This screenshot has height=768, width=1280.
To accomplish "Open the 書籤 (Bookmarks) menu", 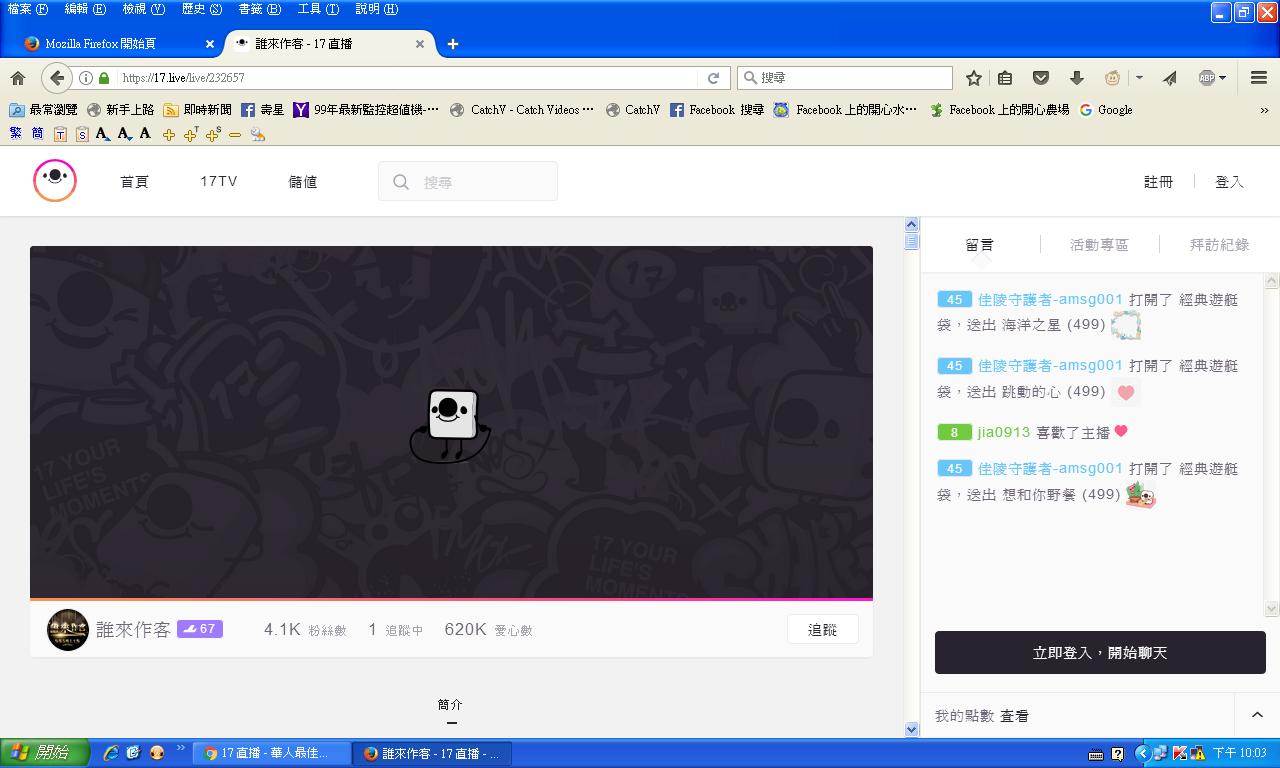I will pyautogui.click(x=259, y=9).
